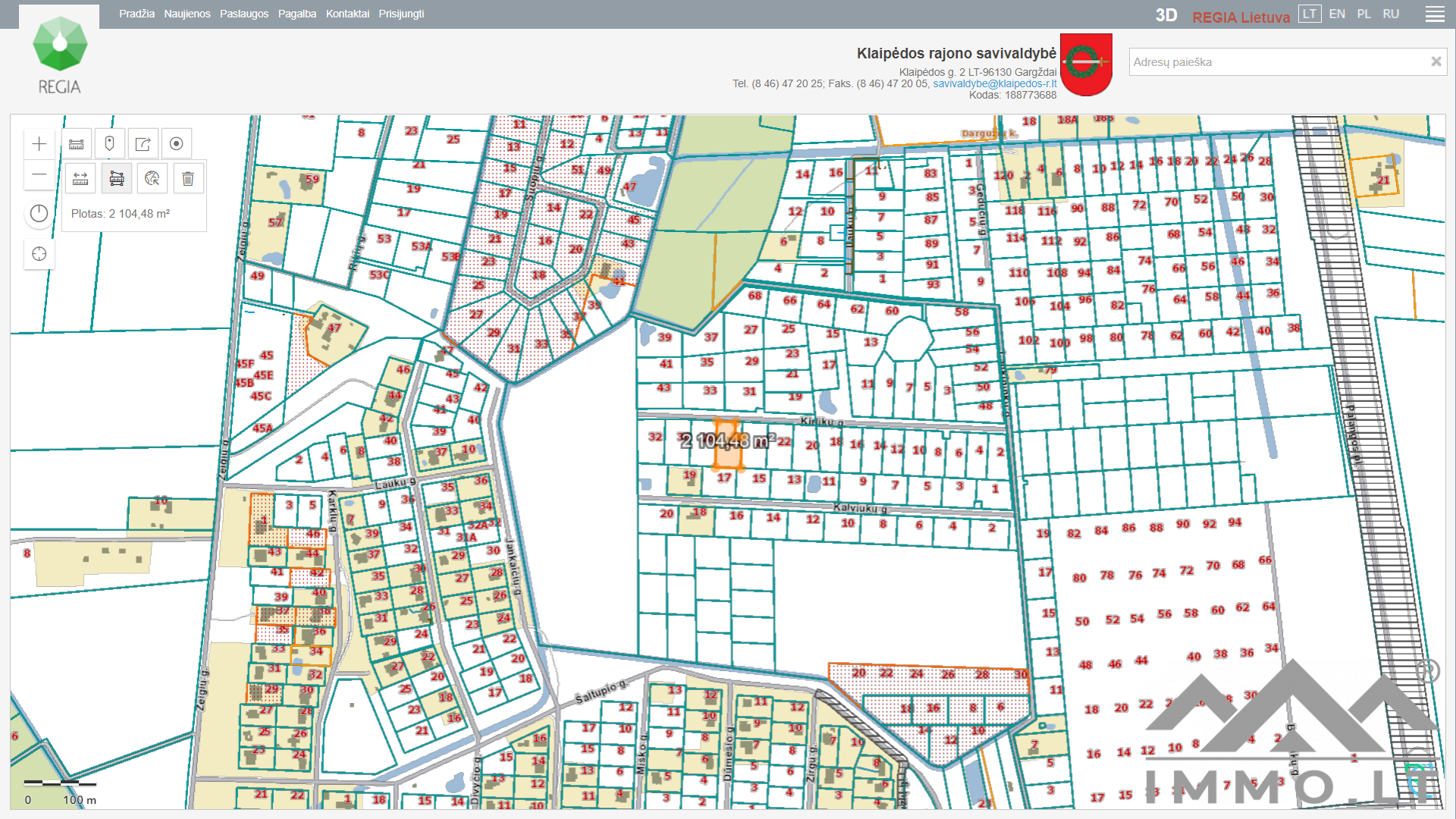Click the 2 104,48 m² map label
The width and height of the screenshot is (1456, 819).
728,441
